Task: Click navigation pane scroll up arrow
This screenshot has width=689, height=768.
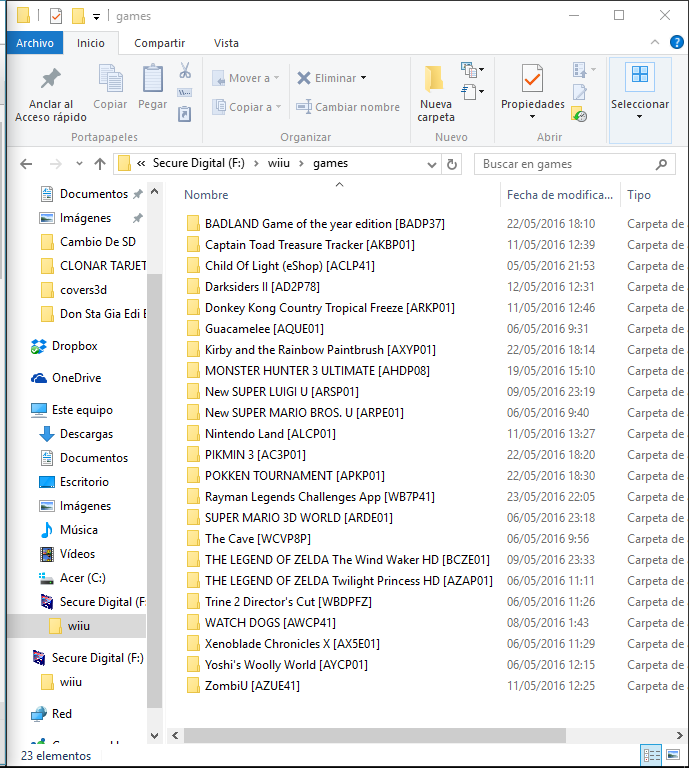Action: click(155, 192)
